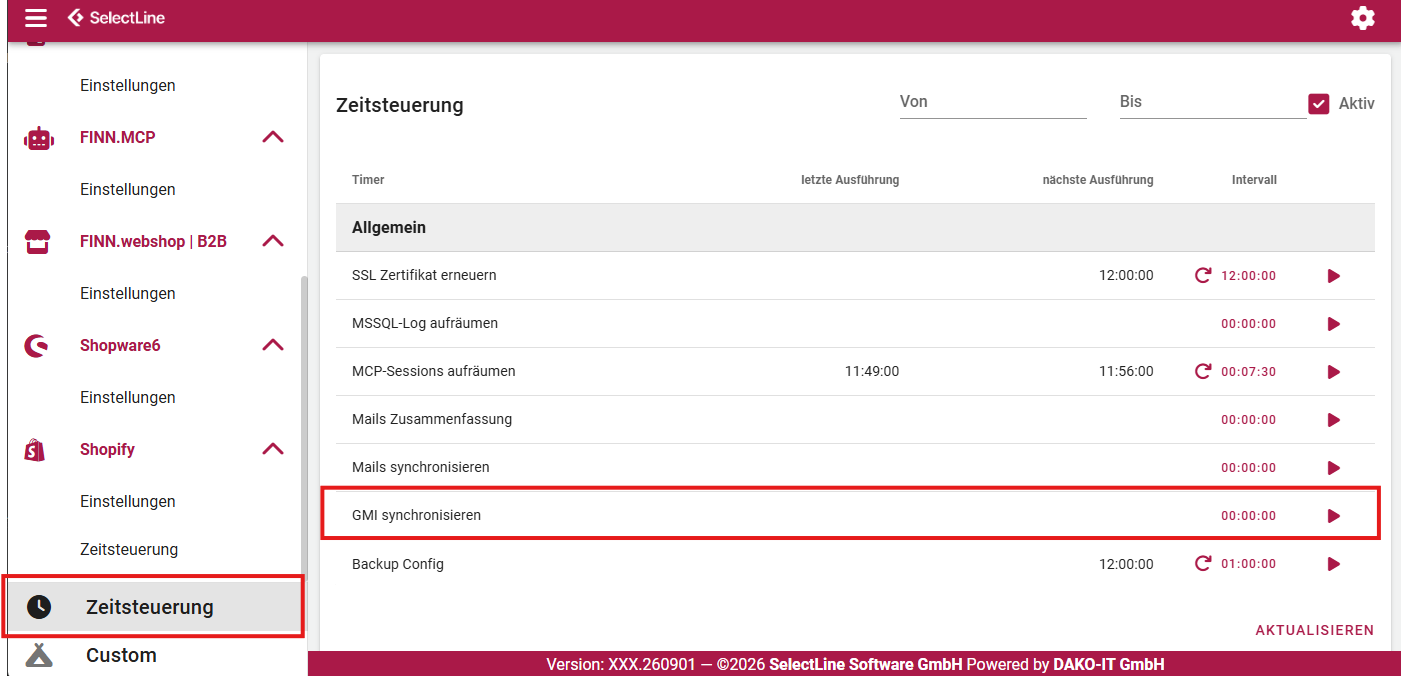Run MSSQL-Log aufräumen timer now
Image resolution: width=1401 pixels, height=676 pixels.
1334,324
